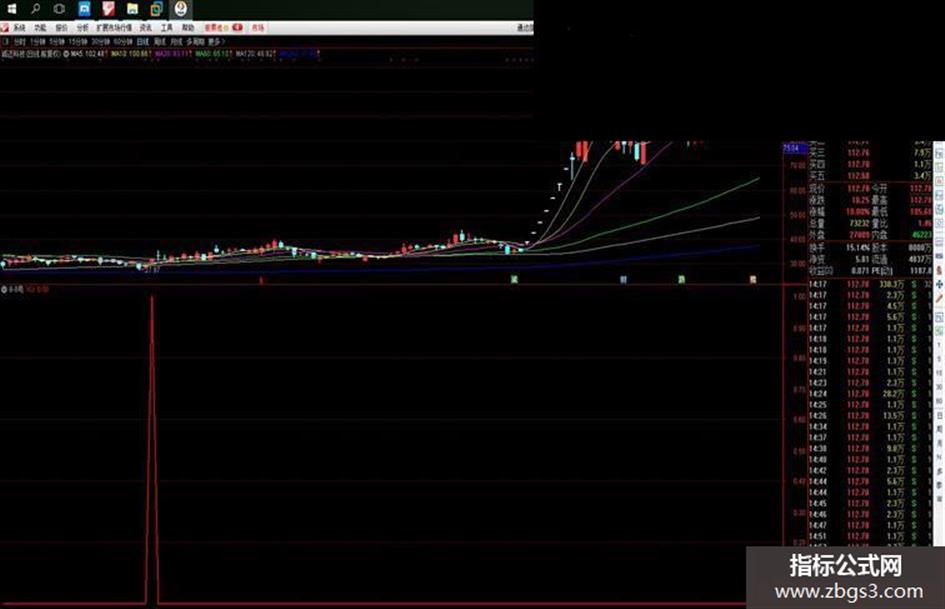Open the 分析 menu
Viewport: 945px width, 609px height.
[x=83, y=28]
